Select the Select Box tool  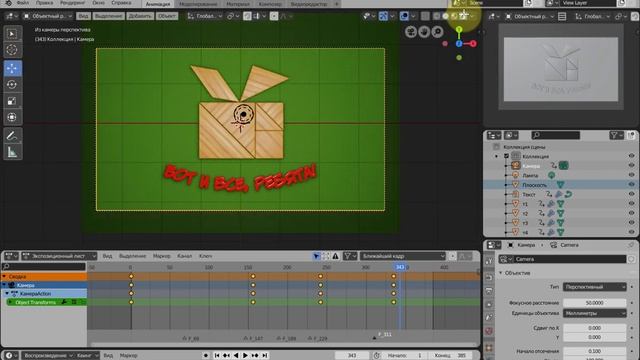[12, 34]
